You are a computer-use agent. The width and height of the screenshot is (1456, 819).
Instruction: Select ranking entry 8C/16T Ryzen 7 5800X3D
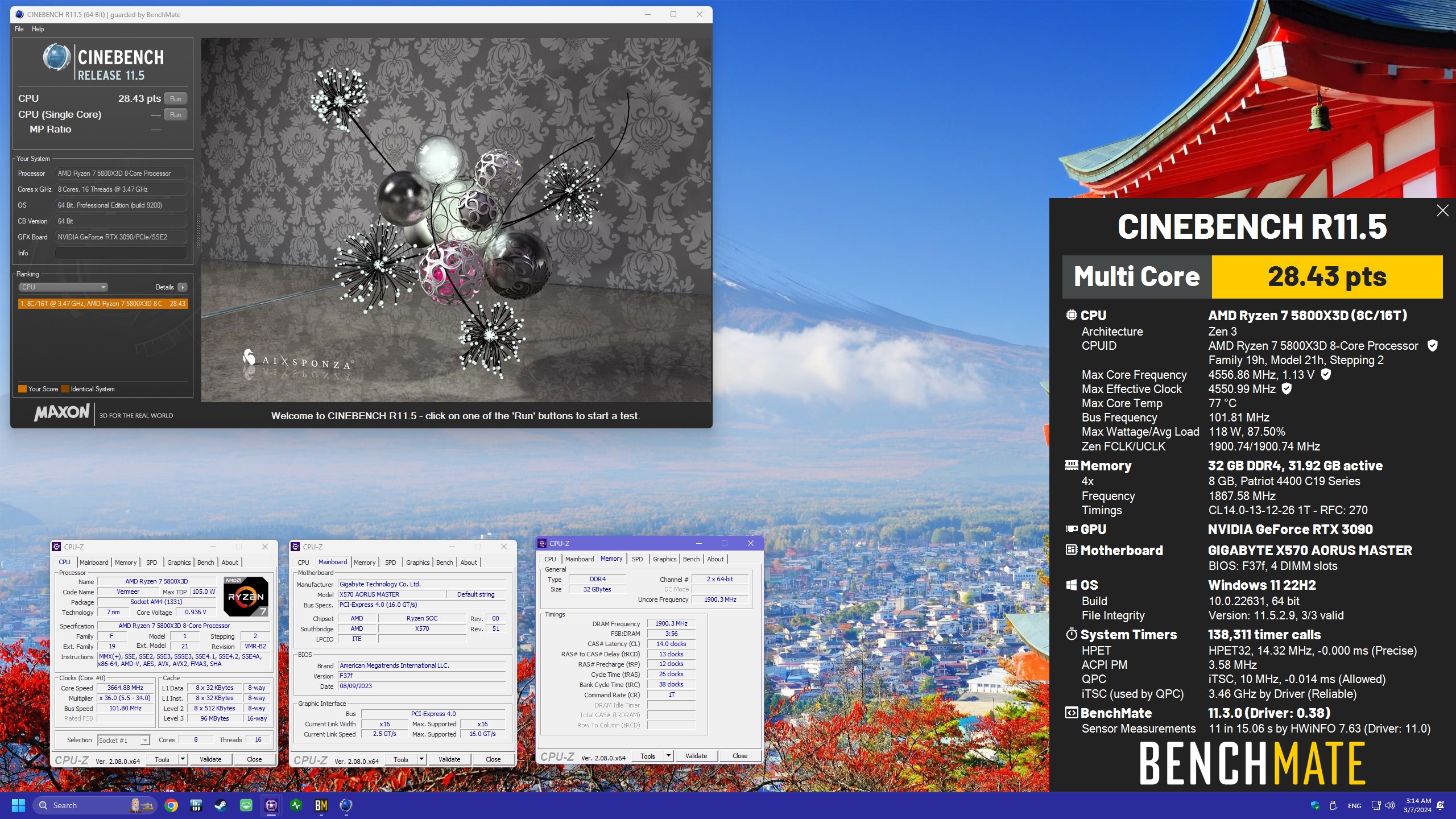click(103, 304)
